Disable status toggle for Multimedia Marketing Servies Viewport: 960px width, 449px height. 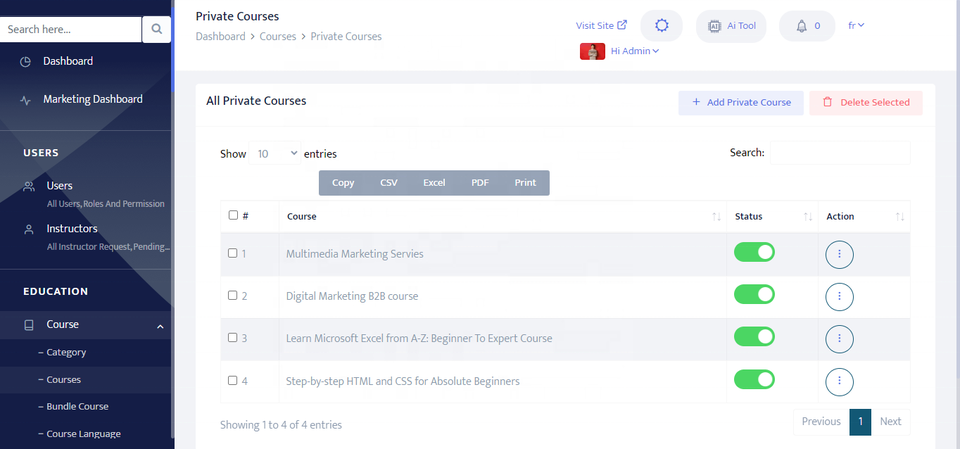[754, 253]
